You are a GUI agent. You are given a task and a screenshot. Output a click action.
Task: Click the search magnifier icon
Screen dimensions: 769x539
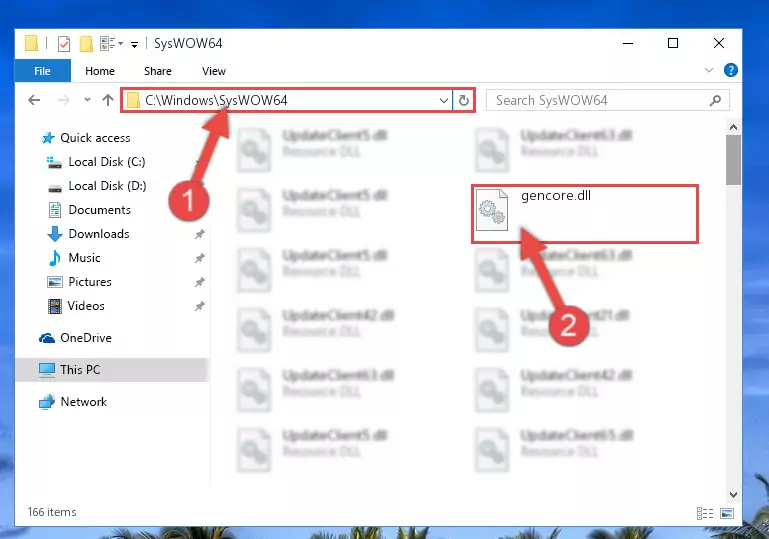(x=715, y=101)
